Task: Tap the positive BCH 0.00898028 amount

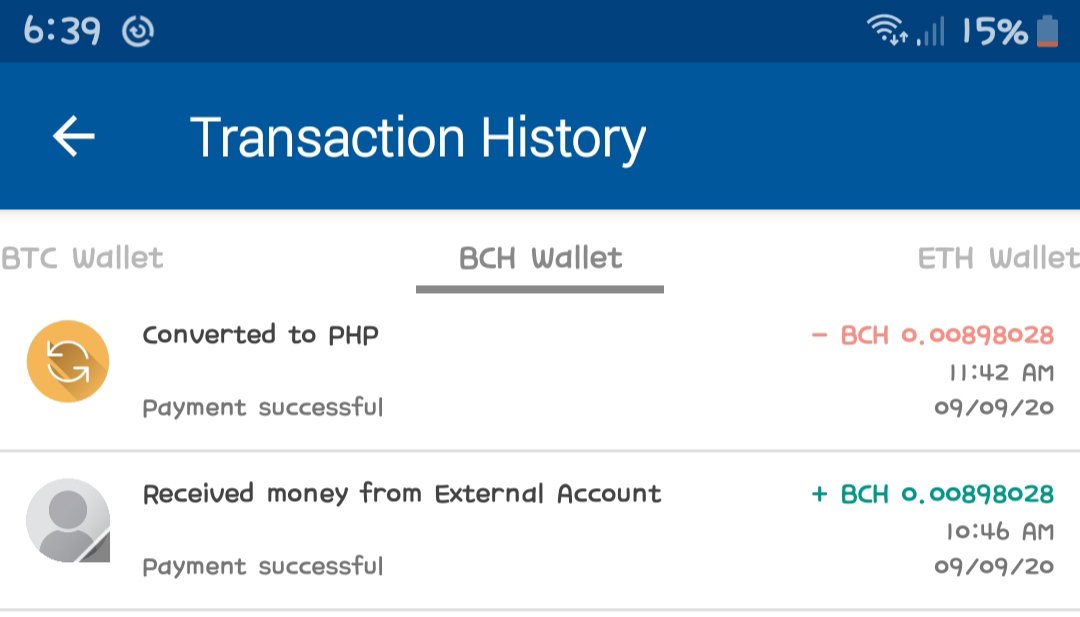Action: [933, 494]
